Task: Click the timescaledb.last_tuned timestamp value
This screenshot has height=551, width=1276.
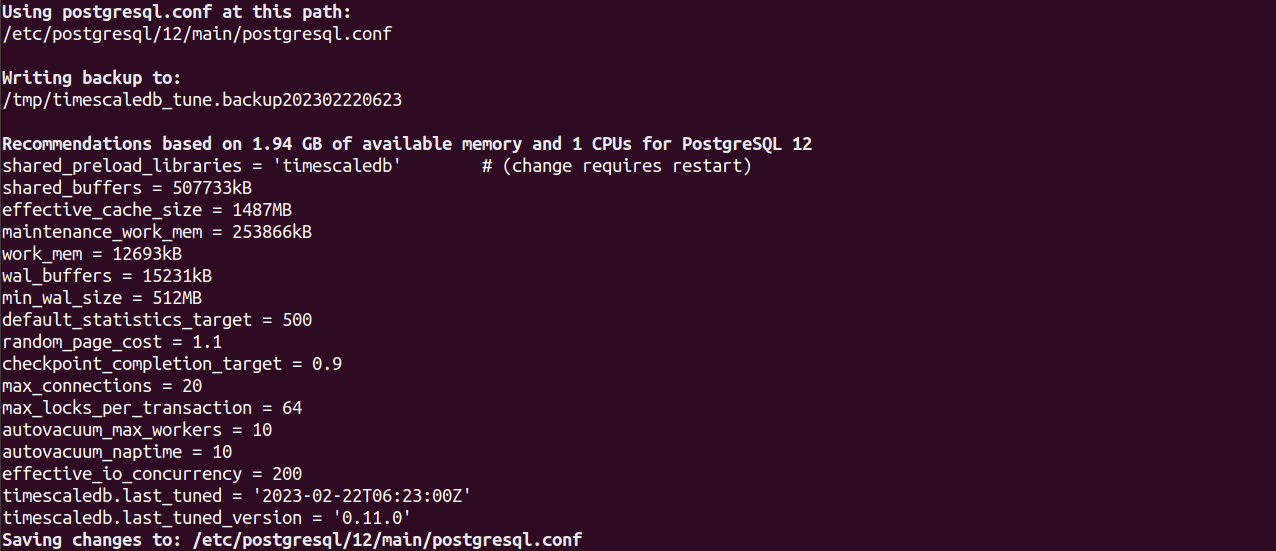Action: pos(362,496)
